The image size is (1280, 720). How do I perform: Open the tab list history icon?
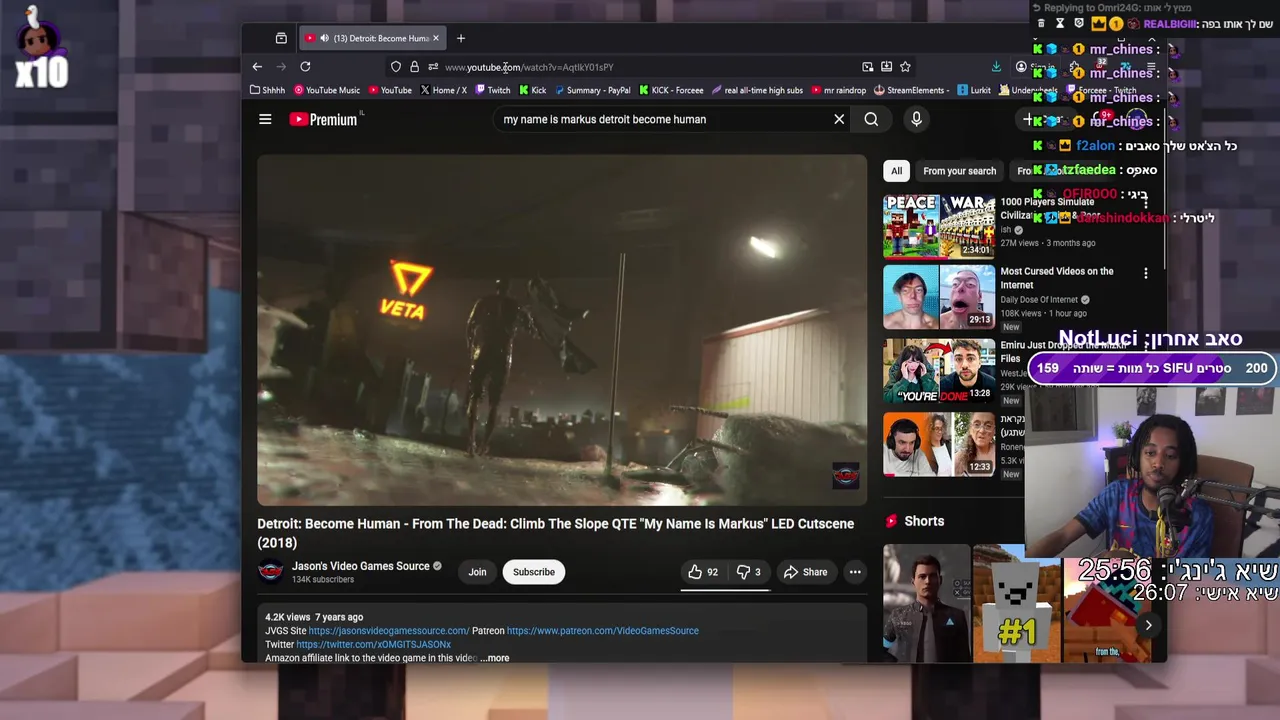(x=281, y=38)
